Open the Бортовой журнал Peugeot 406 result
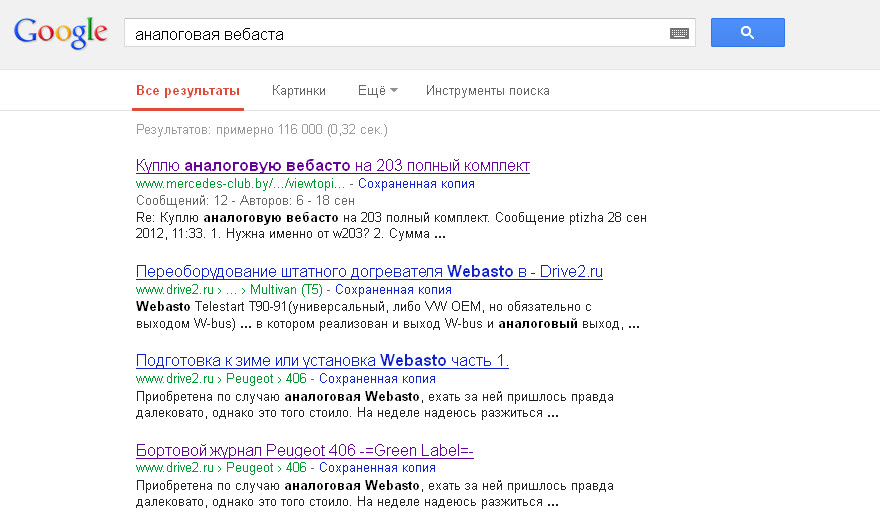This screenshot has width=880, height=526. click(304, 450)
